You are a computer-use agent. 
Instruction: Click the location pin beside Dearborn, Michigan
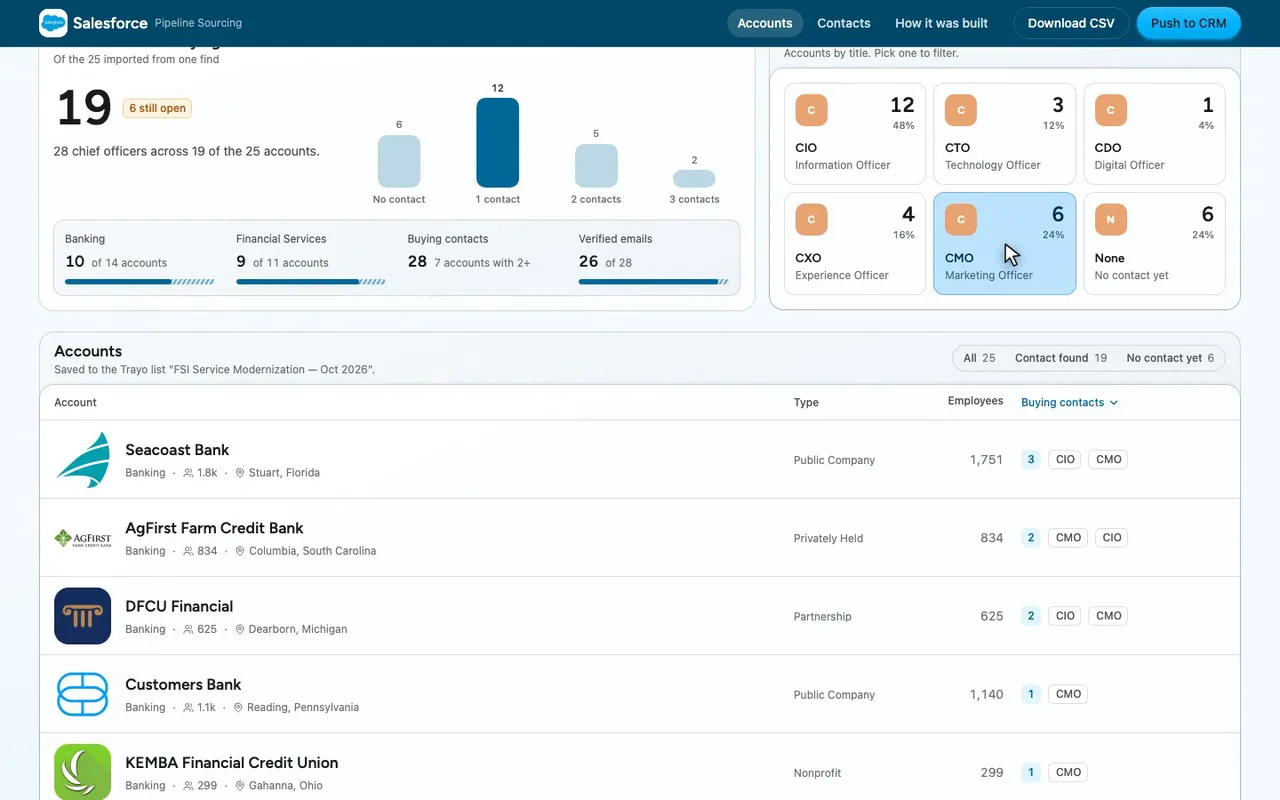coord(240,629)
